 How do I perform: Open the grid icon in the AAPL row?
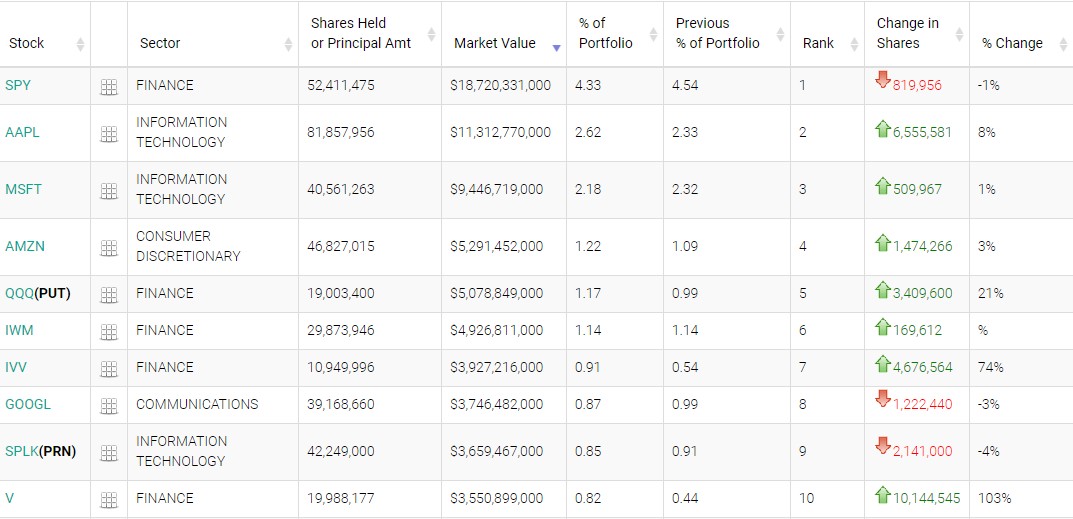(109, 134)
